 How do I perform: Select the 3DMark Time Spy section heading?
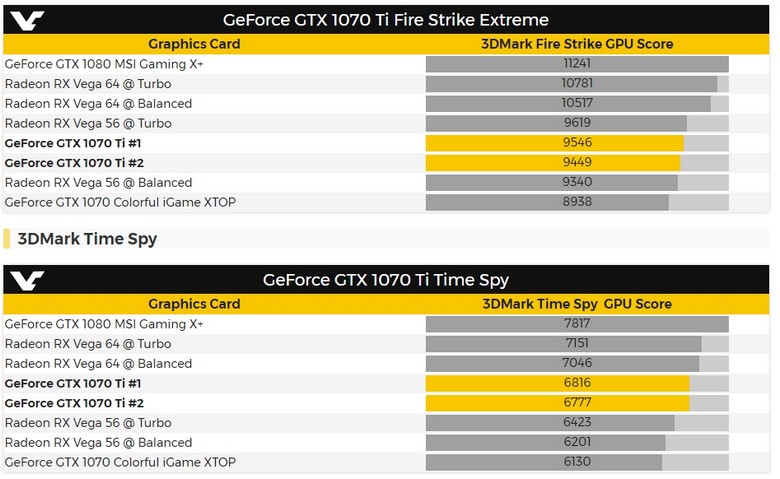point(87,239)
